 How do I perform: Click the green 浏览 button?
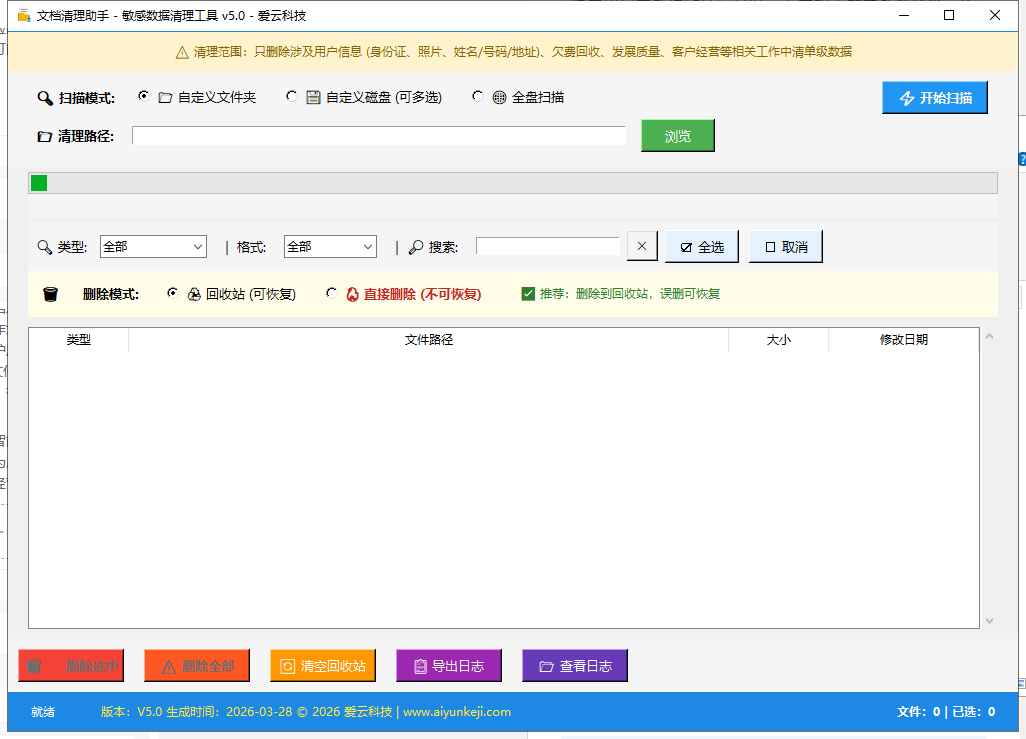tap(678, 136)
